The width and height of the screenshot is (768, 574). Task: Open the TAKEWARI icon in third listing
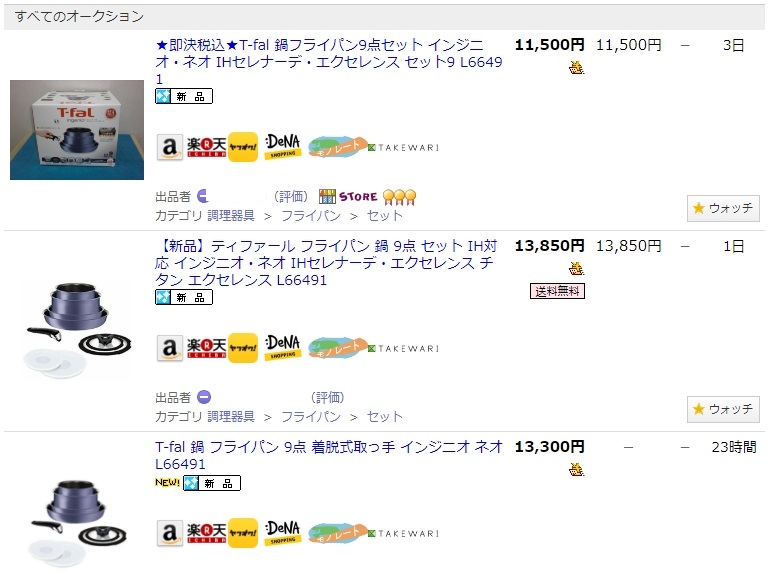pos(404,533)
